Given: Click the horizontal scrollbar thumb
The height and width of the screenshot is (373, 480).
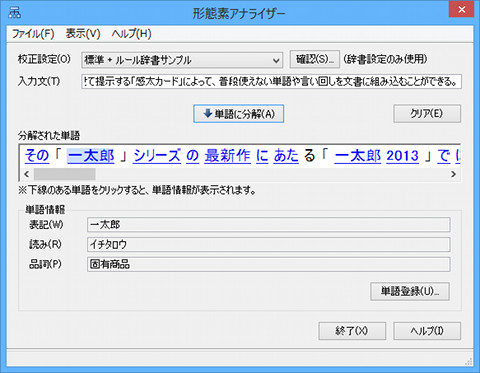Looking at the screenshot, I should (65, 174).
